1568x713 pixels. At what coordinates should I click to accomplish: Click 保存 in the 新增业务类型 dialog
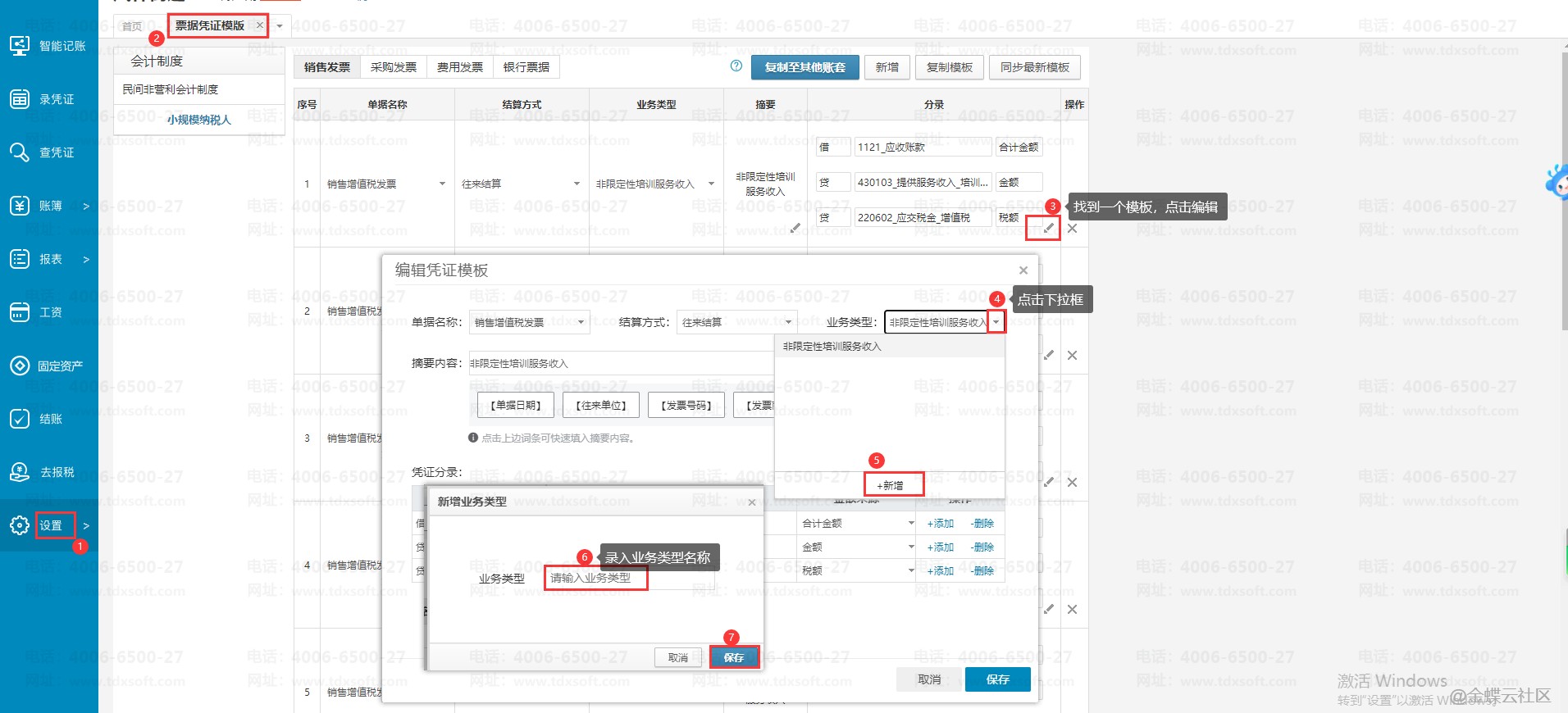tap(734, 657)
